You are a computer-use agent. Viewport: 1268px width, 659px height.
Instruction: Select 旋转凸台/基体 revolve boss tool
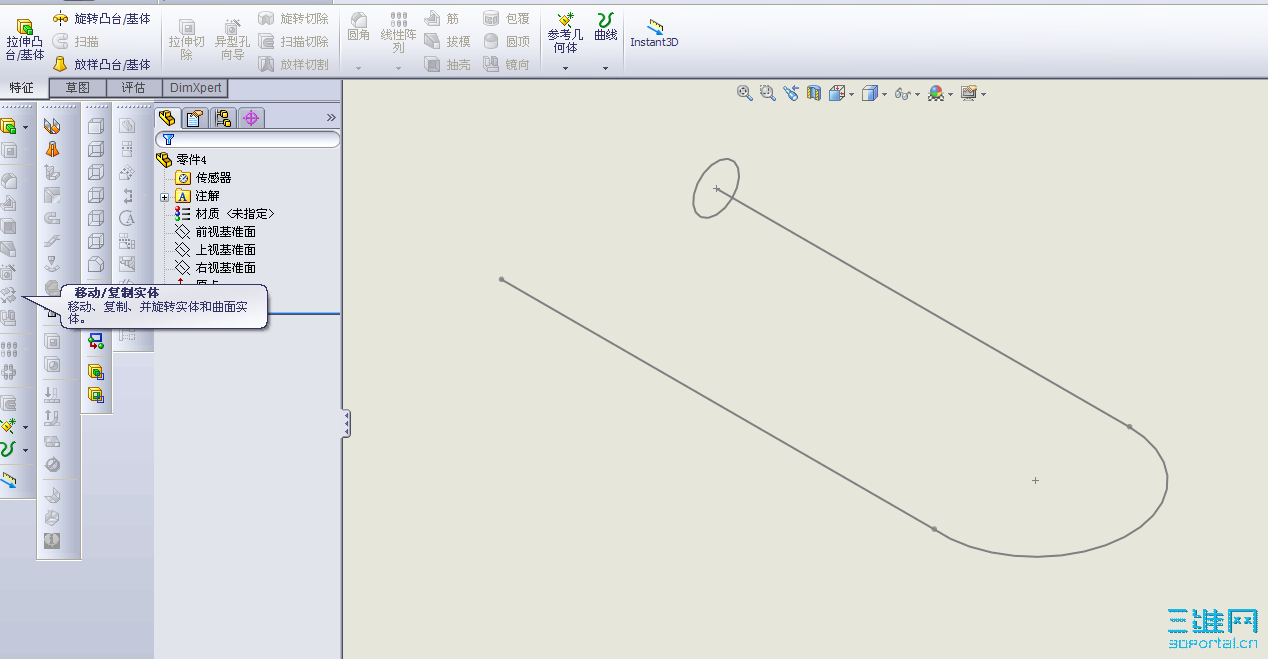102,19
